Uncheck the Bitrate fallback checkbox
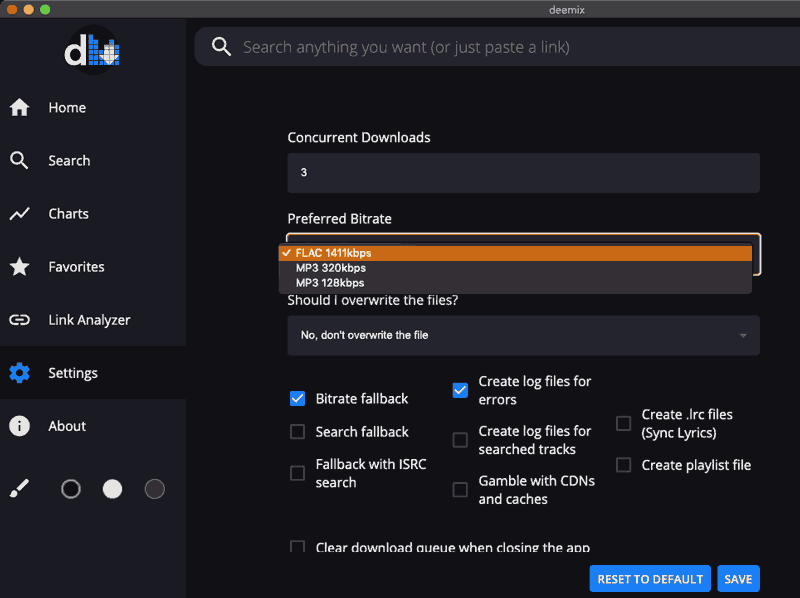Viewport: 800px width, 598px height. [297, 398]
